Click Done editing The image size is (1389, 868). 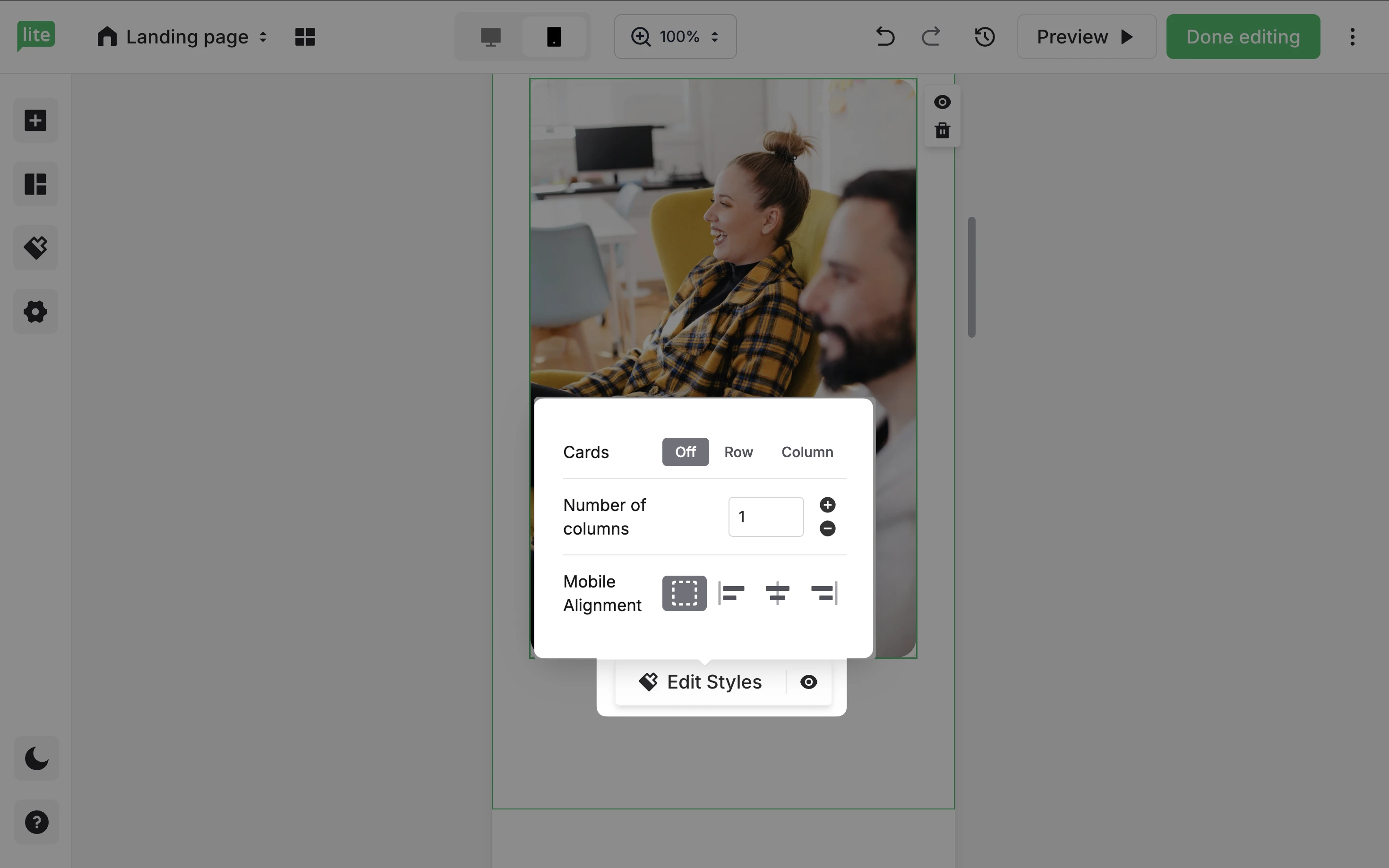tap(1243, 37)
